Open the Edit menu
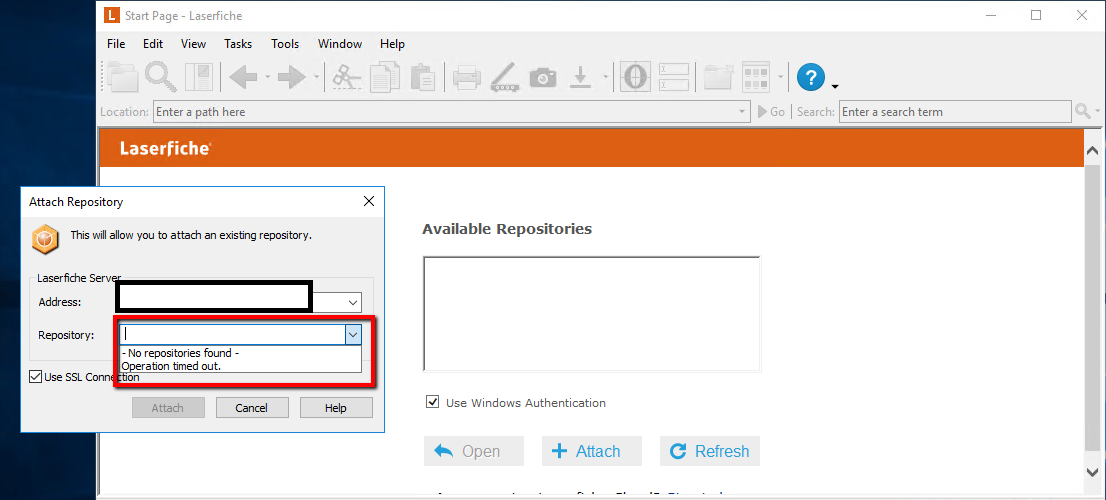The image size is (1106, 500). (153, 44)
